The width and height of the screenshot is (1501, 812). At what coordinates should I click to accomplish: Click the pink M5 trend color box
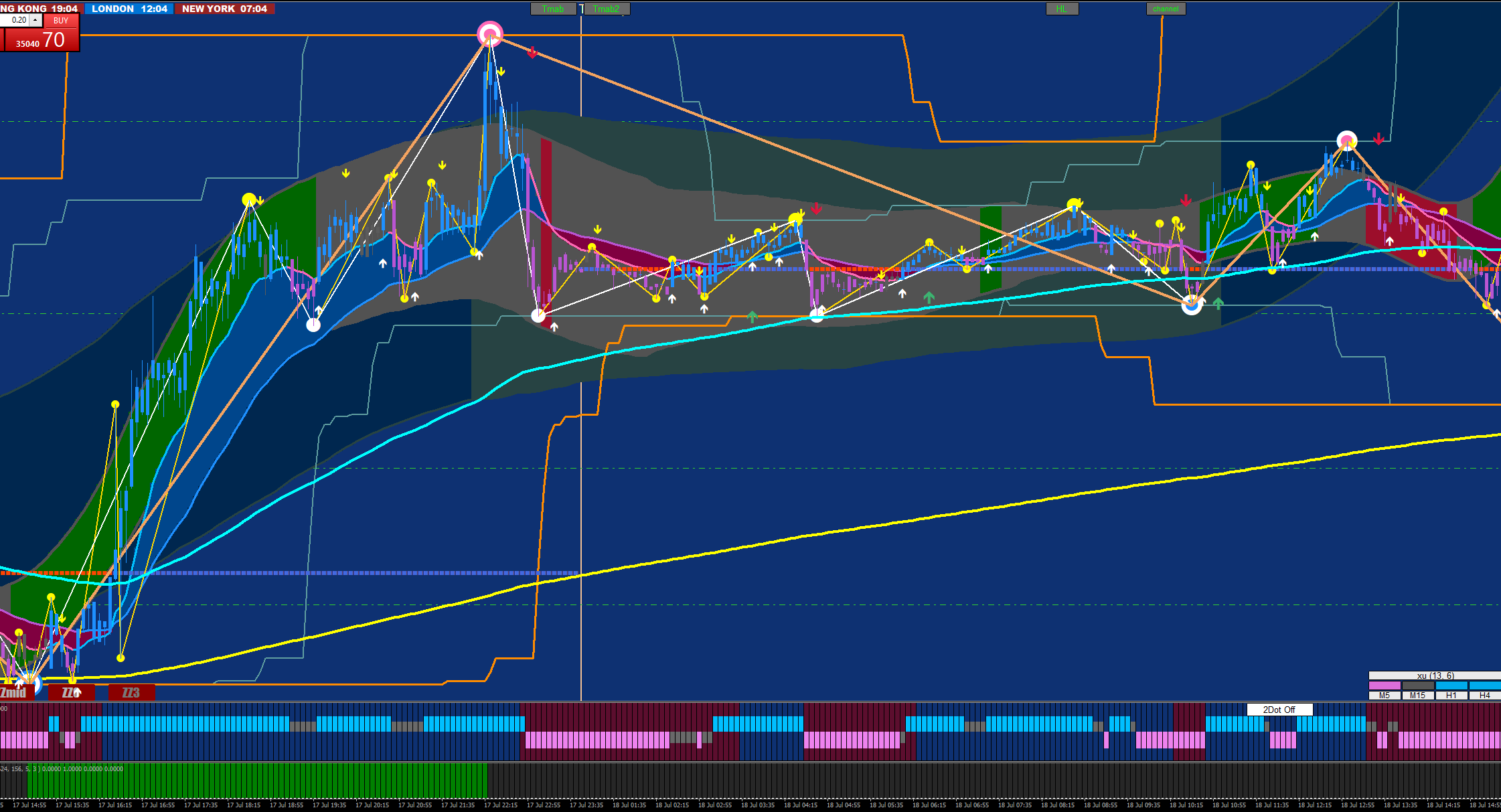tap(1385, 685)
